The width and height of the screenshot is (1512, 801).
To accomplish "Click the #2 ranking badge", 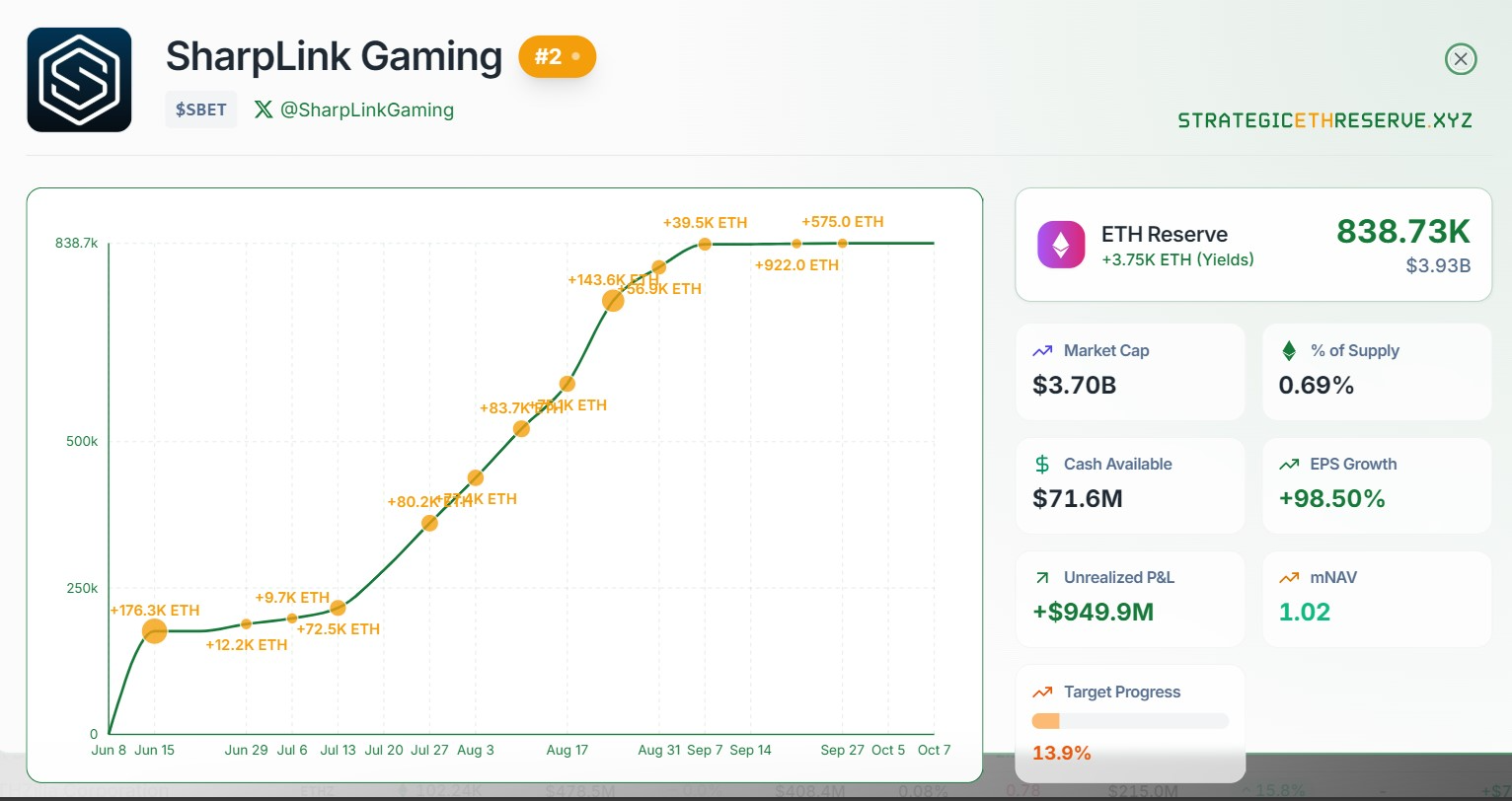I will pyautogui.click(x=557, y=57).
